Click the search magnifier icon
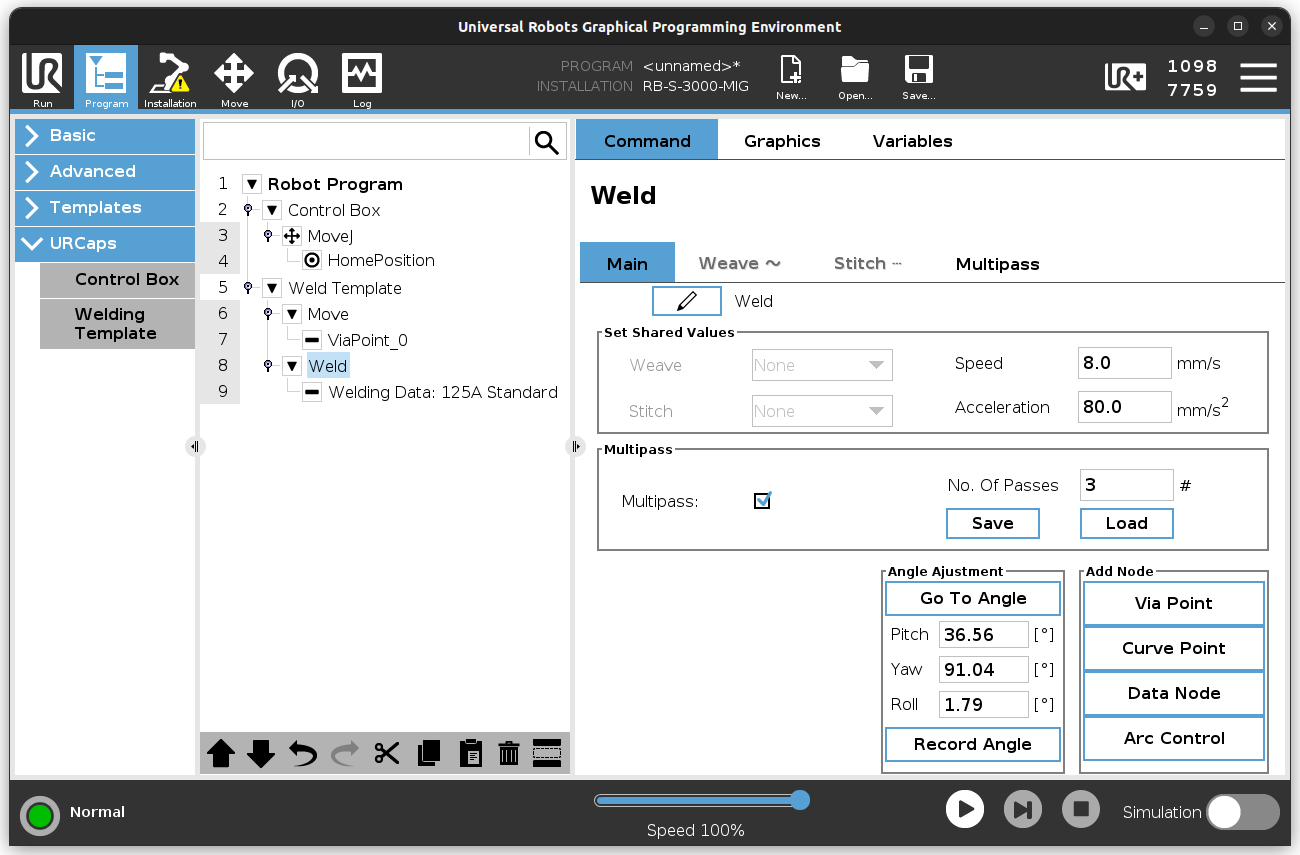This screenshot has width=1300, height=855. click(547, 143)
